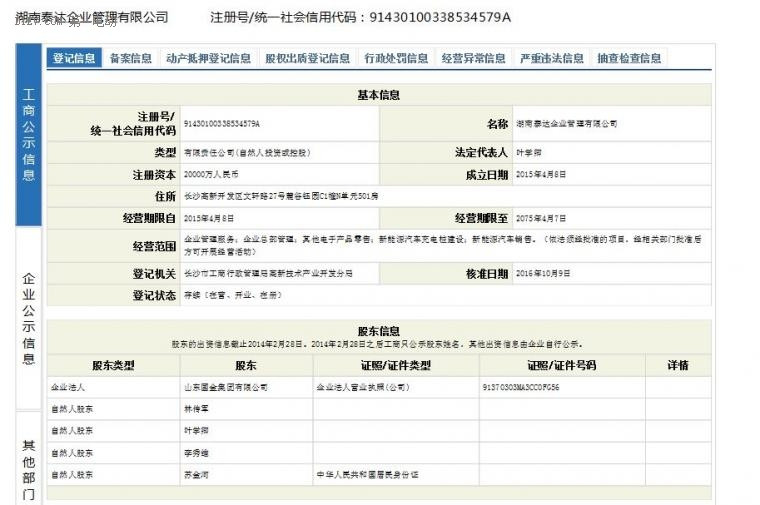Select the 企业公示信息 sidebar section
This screenshot has height=505, width=760.
[29, 318]
